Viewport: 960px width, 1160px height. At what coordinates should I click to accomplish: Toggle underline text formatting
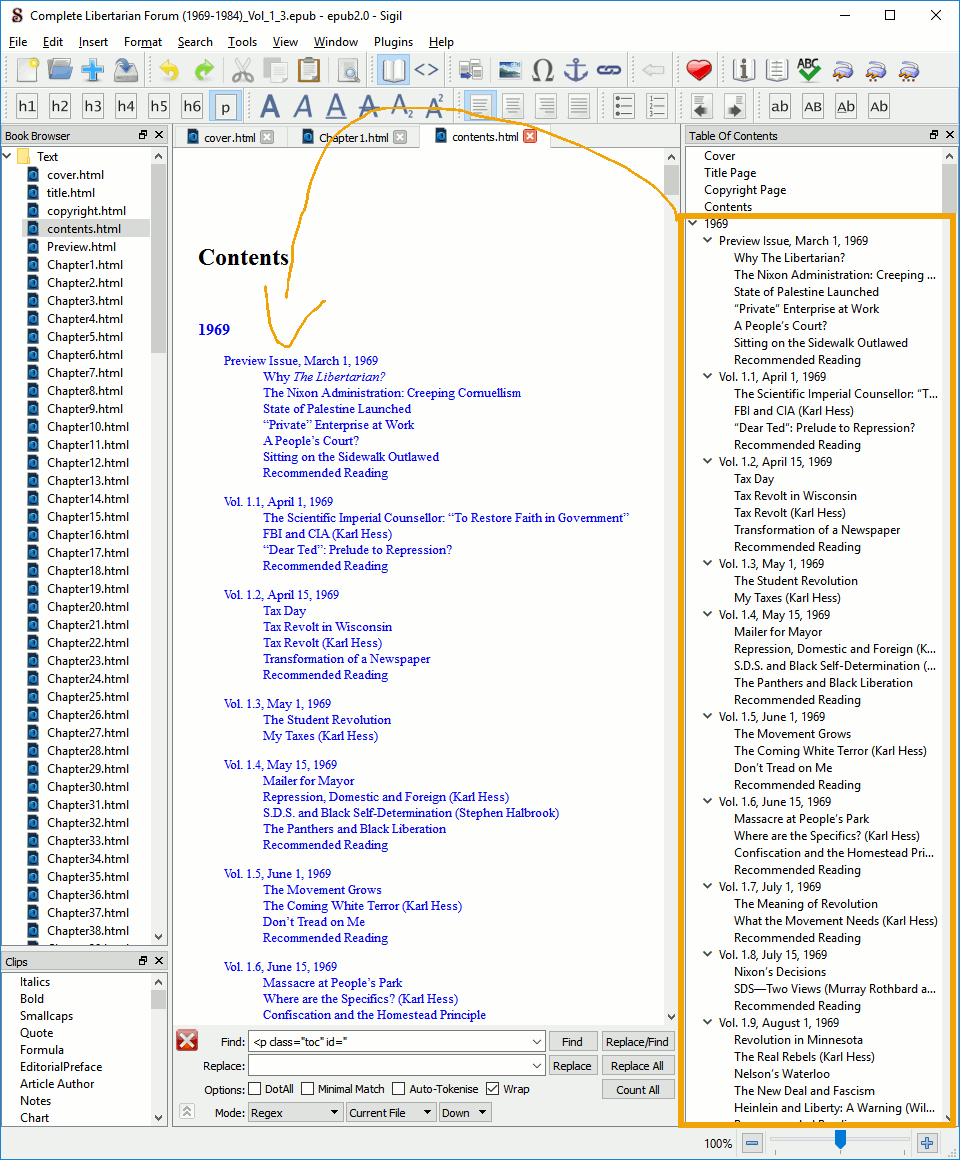pos(337,107)
